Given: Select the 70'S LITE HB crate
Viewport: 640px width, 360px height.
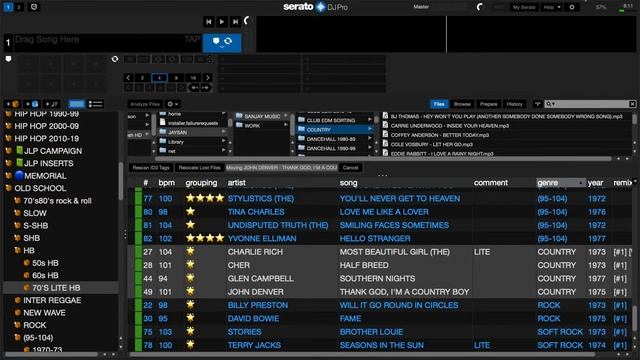Looking at the screenshot, I should 56,288.
